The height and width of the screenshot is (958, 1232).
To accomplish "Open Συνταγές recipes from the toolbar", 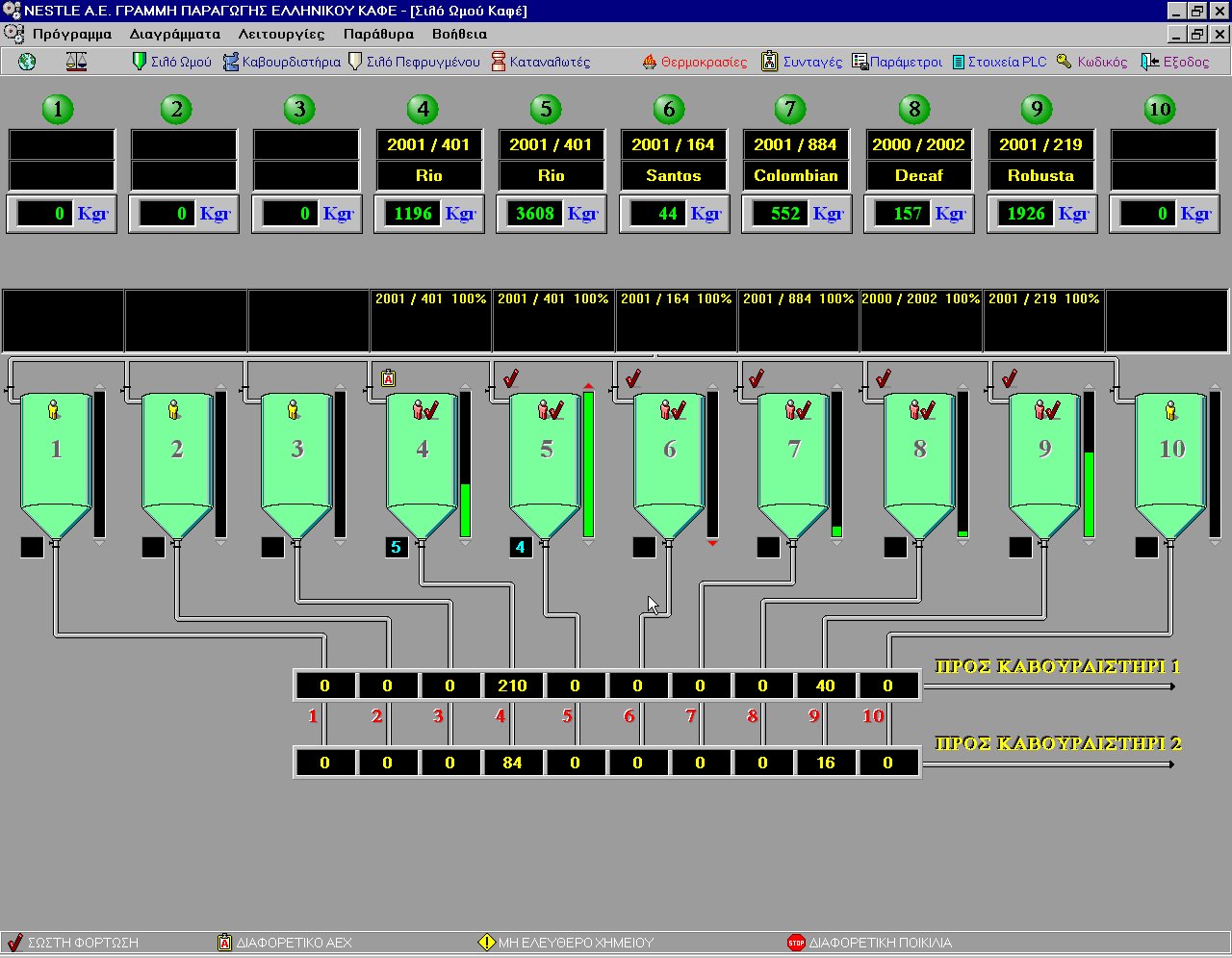I will [x=802, y=62].
